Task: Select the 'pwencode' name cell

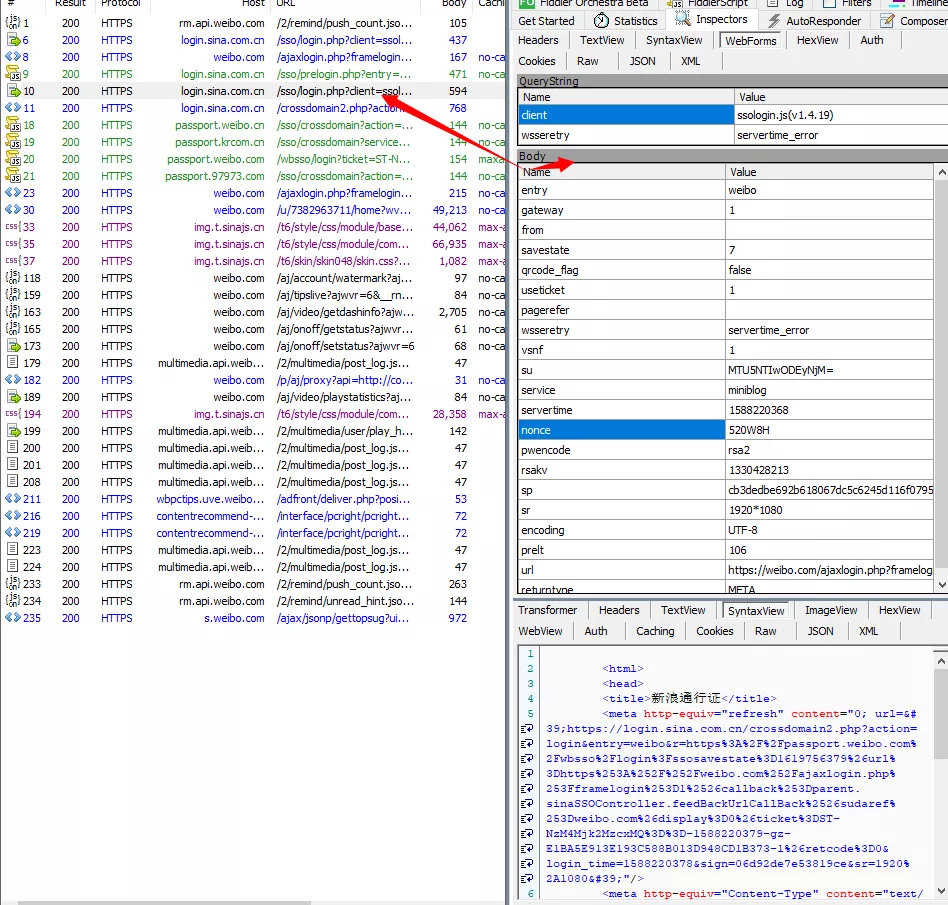Action: tap(622, 450)
